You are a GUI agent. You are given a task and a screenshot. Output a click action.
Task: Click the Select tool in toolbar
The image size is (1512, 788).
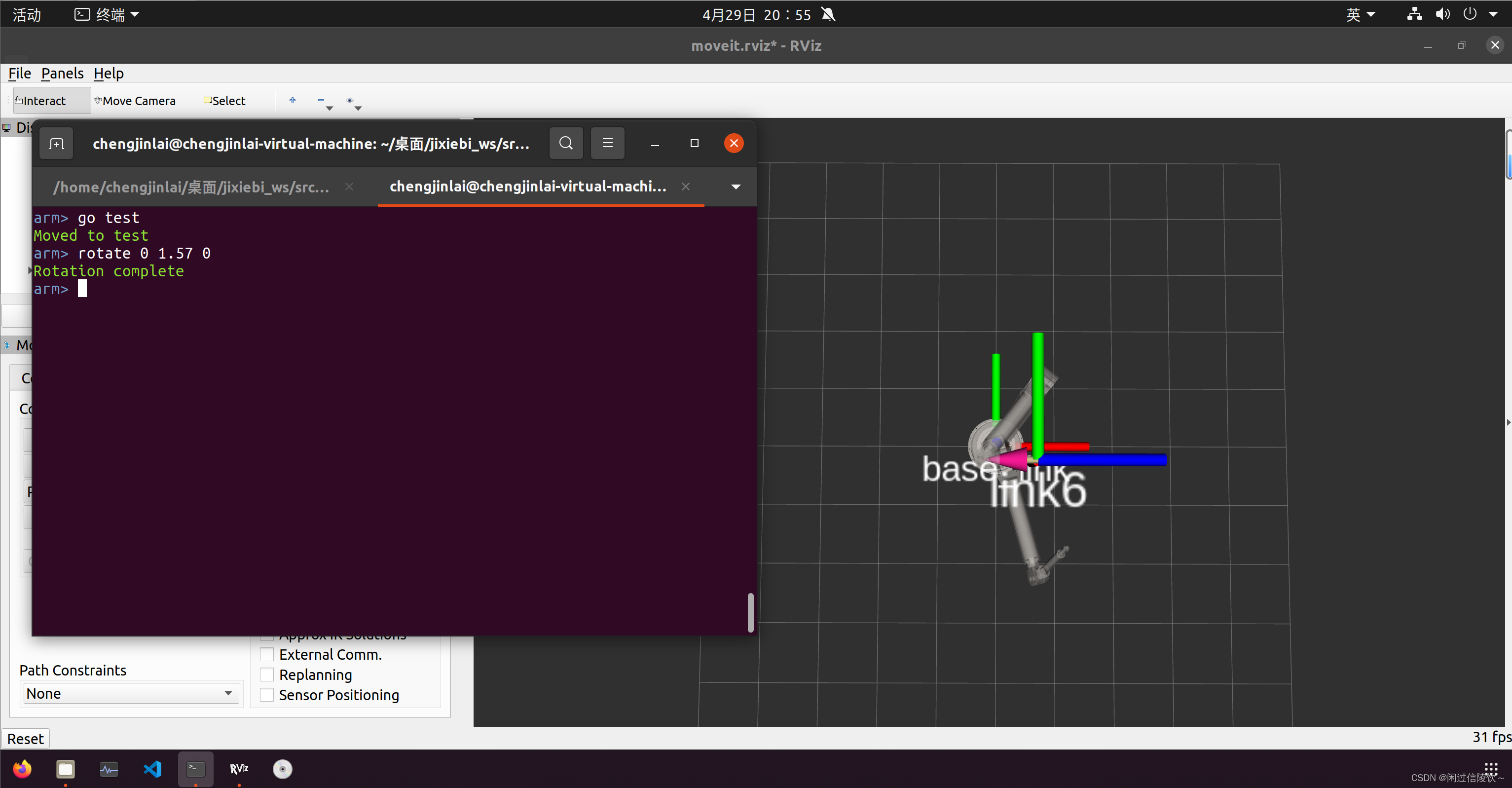click(225, 101)
